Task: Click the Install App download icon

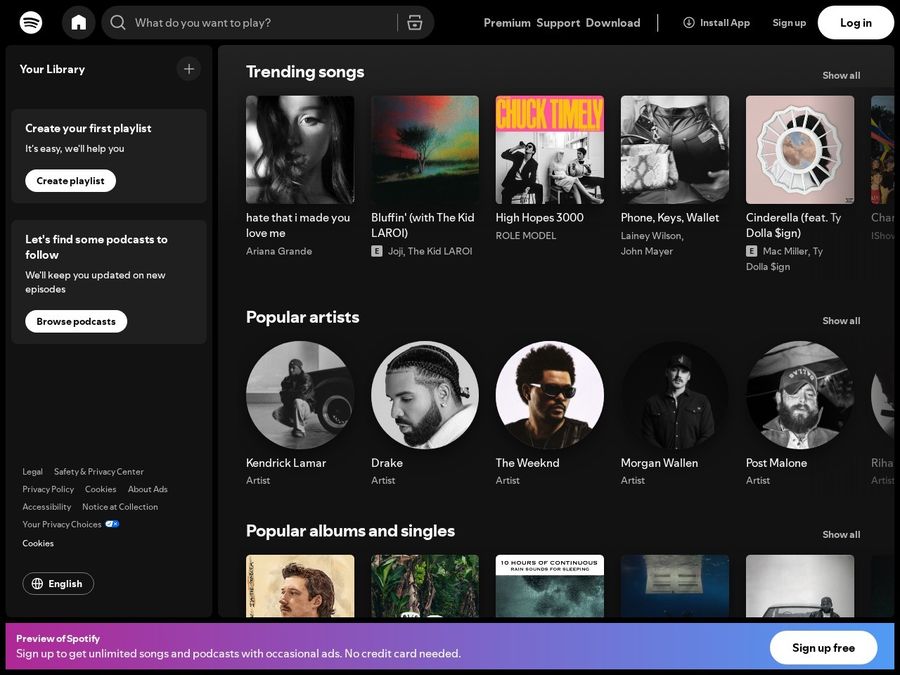Action: coord(689,23)
